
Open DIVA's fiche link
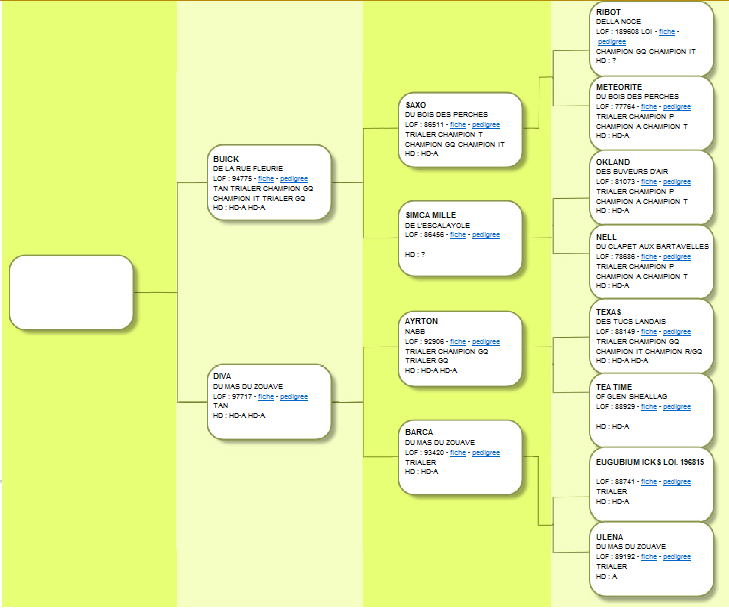pyautogui.click(x=266, y=396)
